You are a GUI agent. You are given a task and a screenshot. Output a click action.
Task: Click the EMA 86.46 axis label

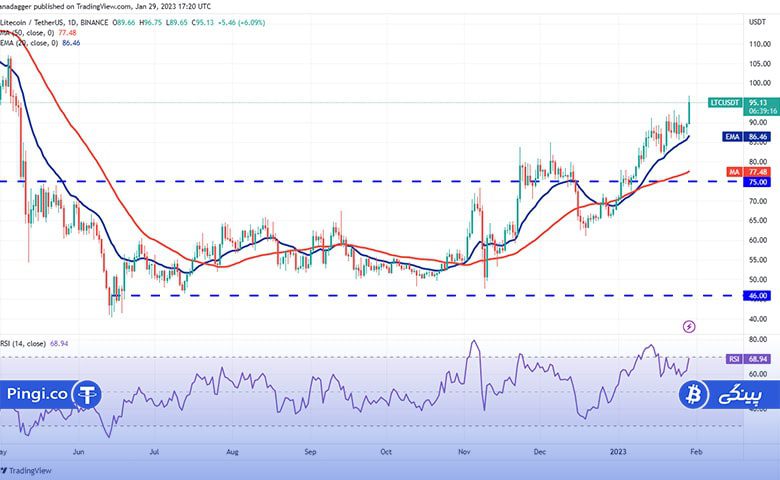747,136
